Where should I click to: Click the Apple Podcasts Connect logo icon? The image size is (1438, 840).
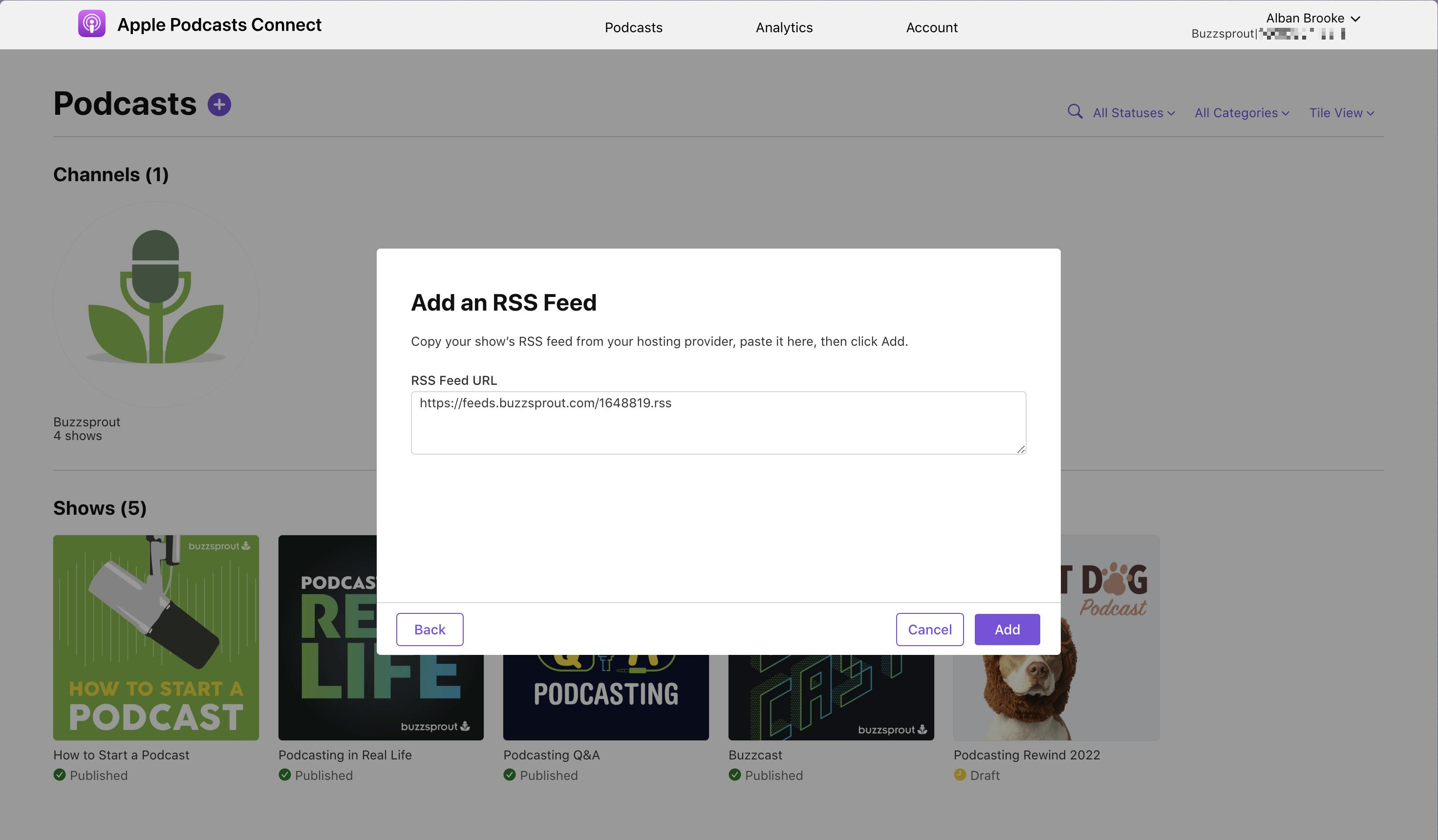92,24
